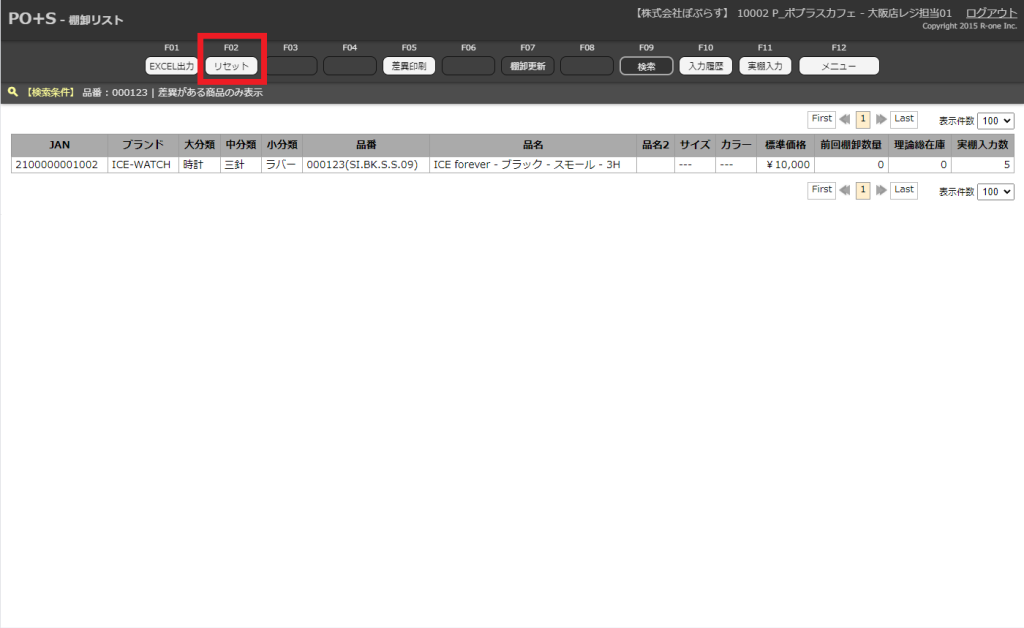Jump to Last page in top pagination

(x=904, y=119)
